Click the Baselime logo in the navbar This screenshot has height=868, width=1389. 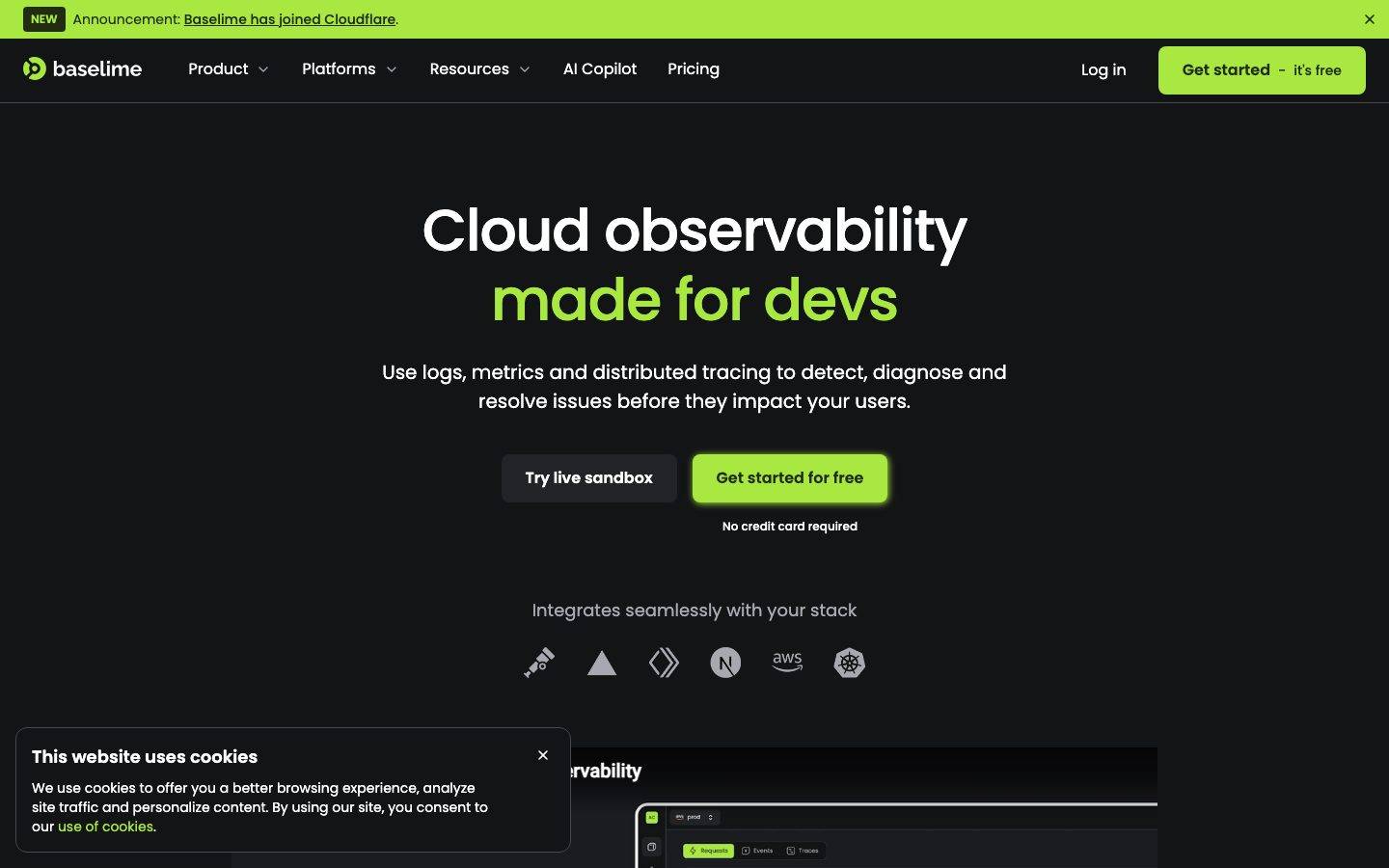pyautogui.click(x=82, y=68)
